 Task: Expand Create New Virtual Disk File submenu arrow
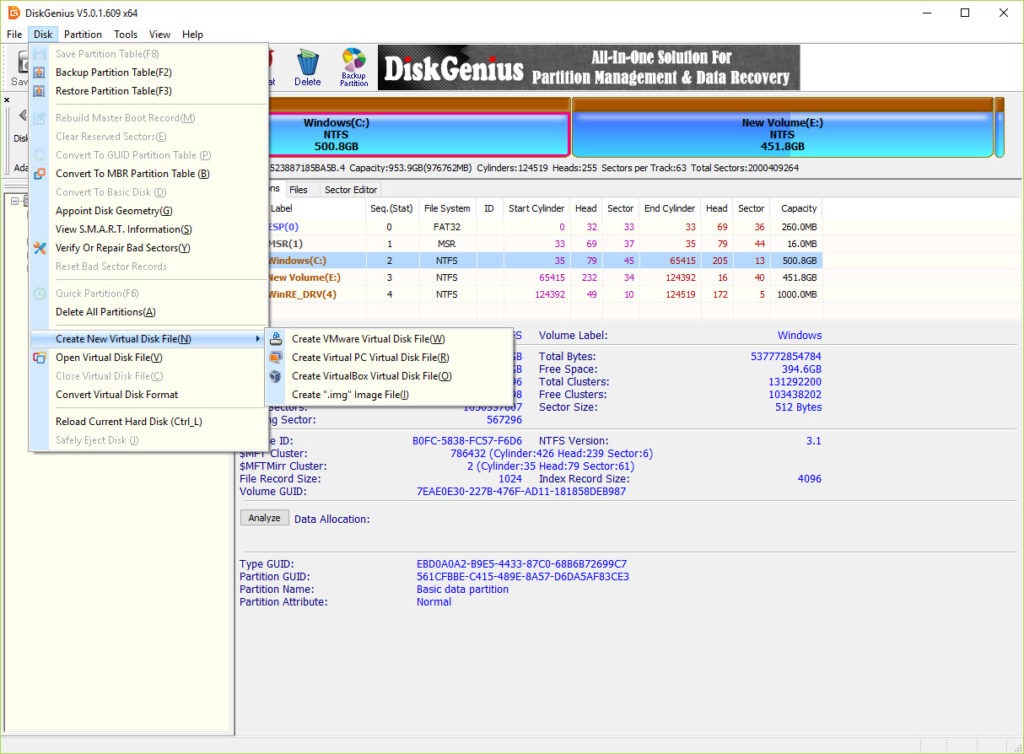[258, 339]
